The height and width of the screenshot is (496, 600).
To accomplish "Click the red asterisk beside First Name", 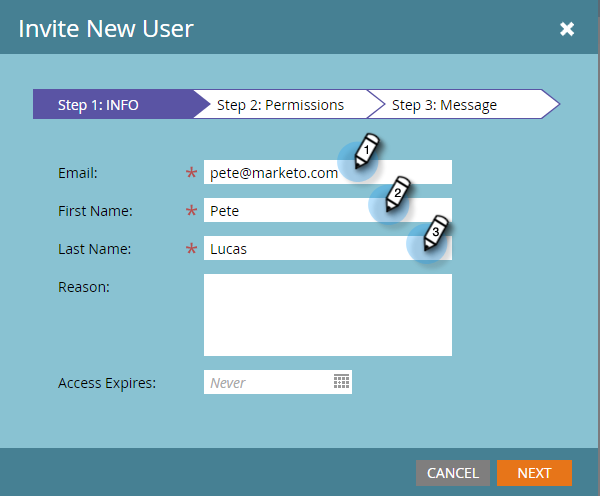I will (x=191, y=210).
